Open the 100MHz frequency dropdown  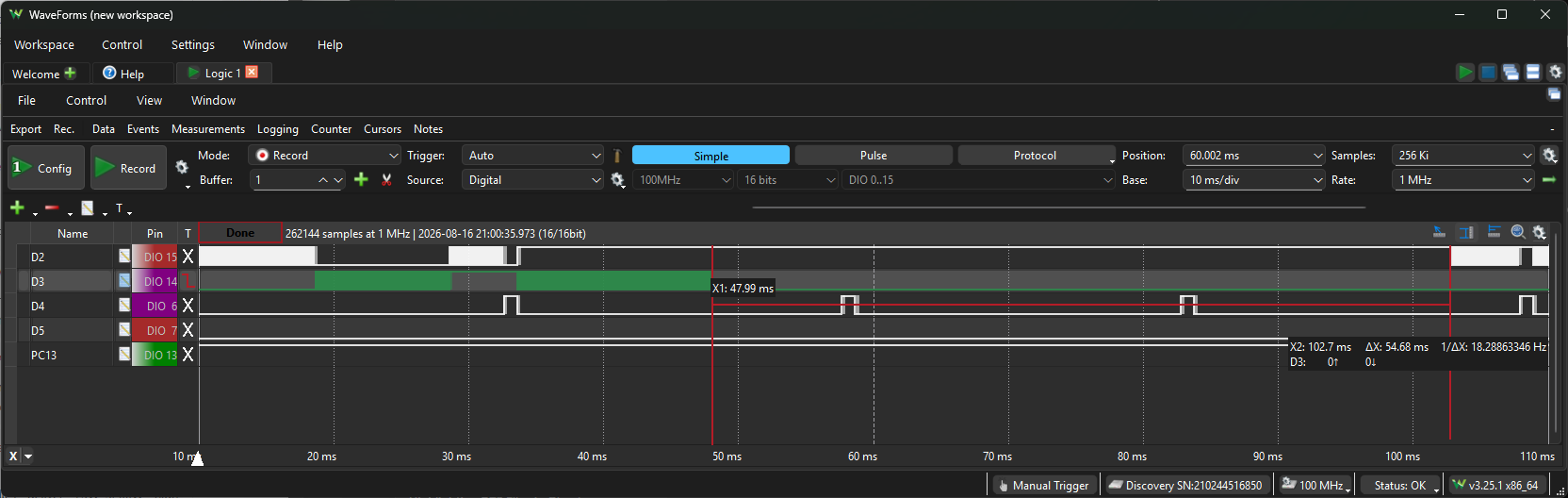(x=683, y=179)
